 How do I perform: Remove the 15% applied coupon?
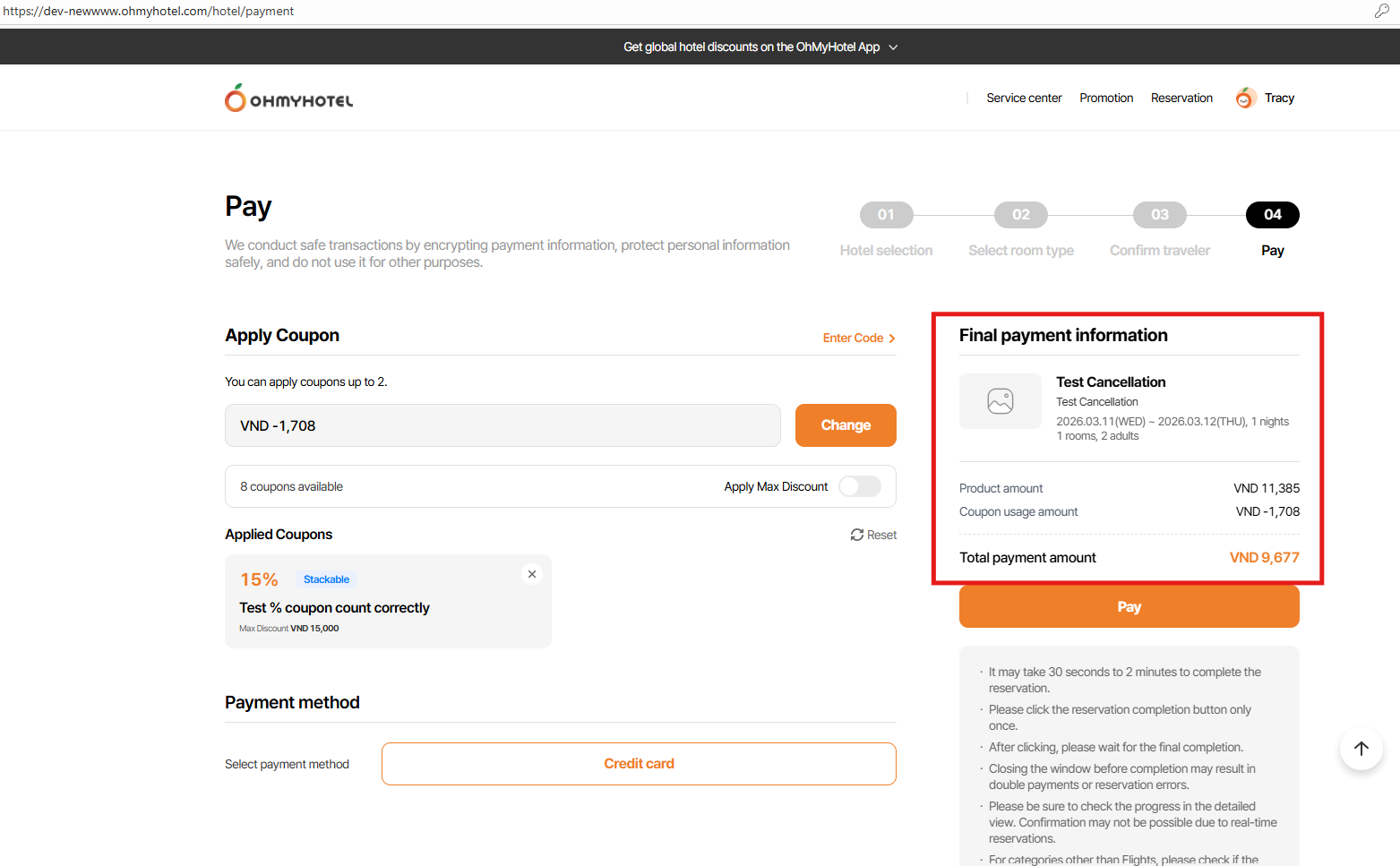point(532,574)
